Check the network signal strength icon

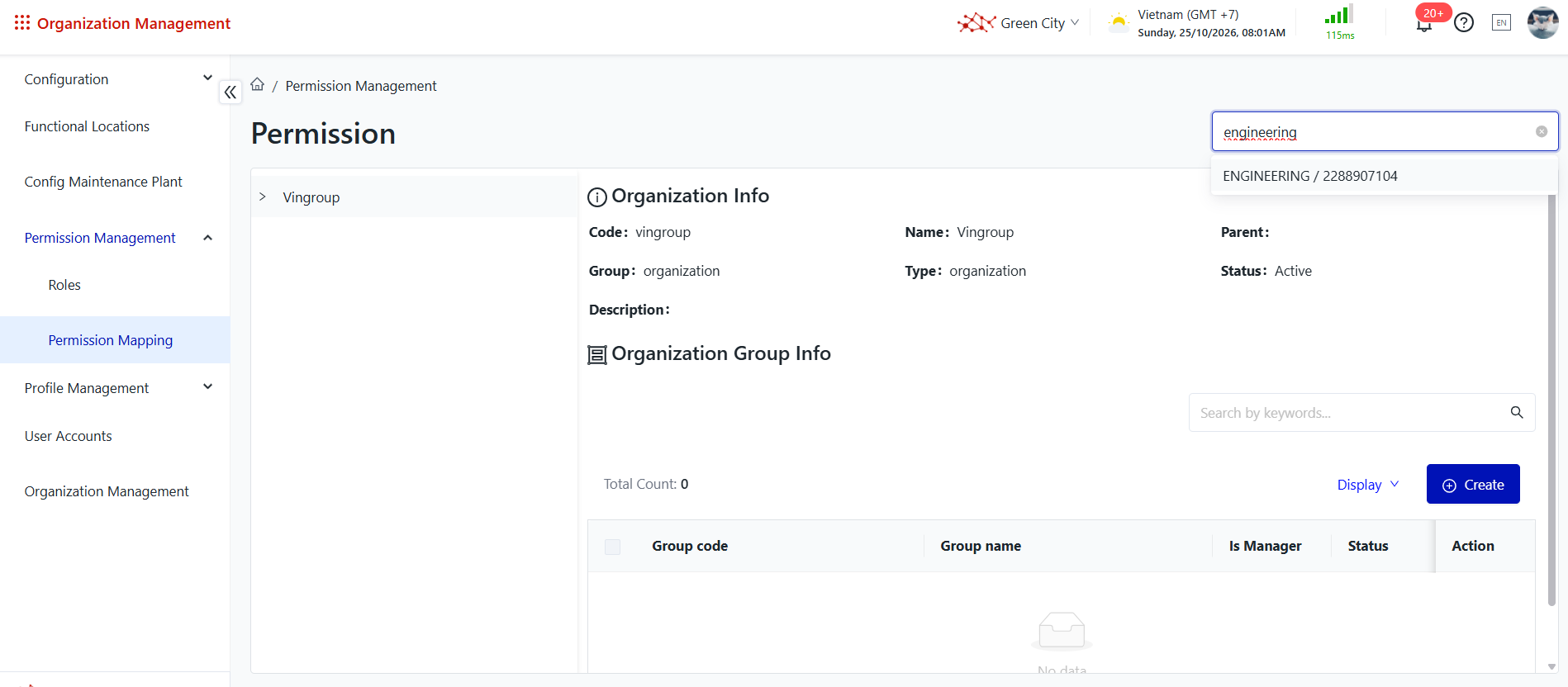(1339, 15)
